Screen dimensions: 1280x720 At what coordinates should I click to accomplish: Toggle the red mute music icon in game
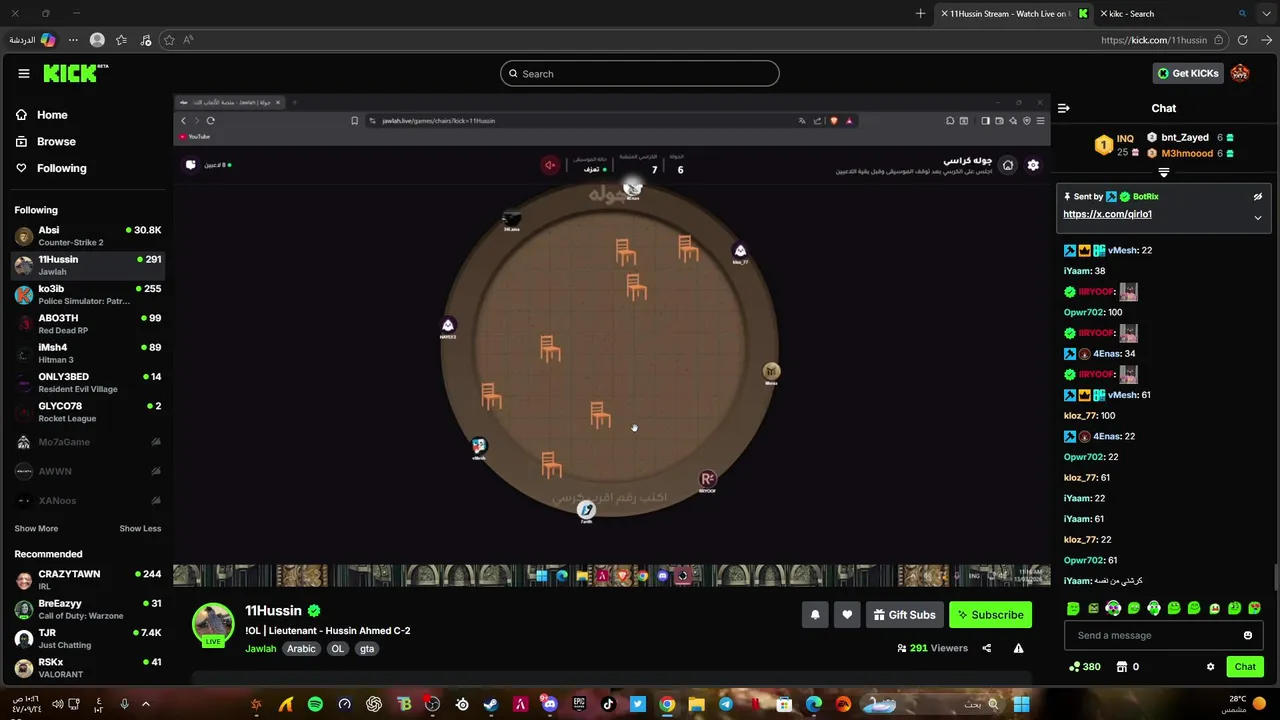550,165
